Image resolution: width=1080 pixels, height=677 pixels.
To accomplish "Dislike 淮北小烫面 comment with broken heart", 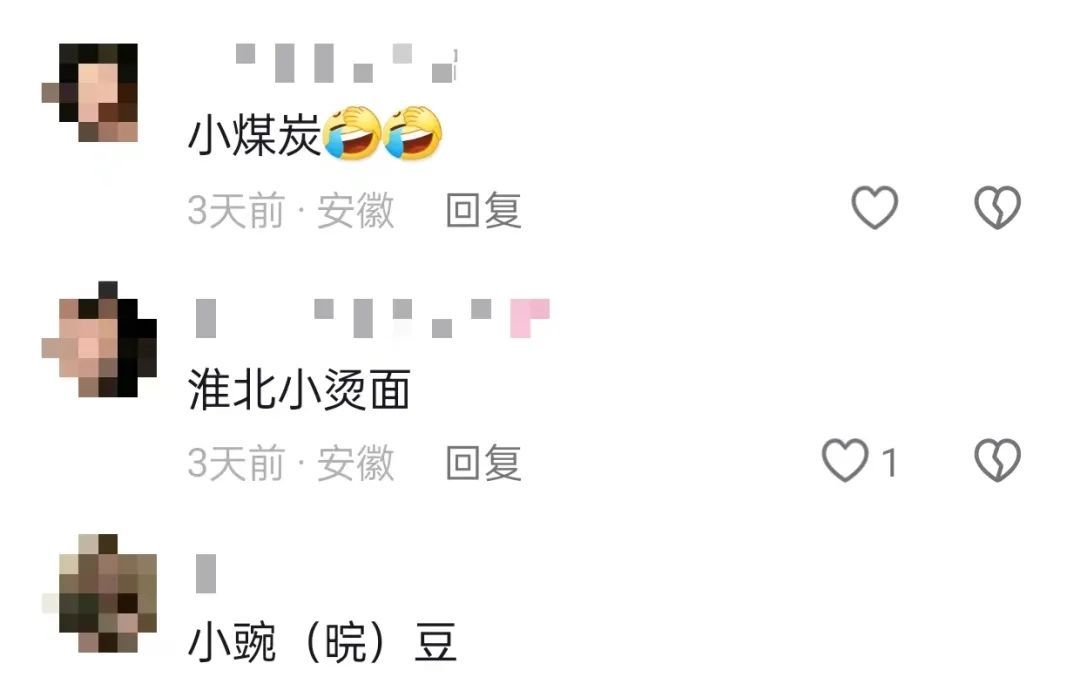I will tap(997, 460).
